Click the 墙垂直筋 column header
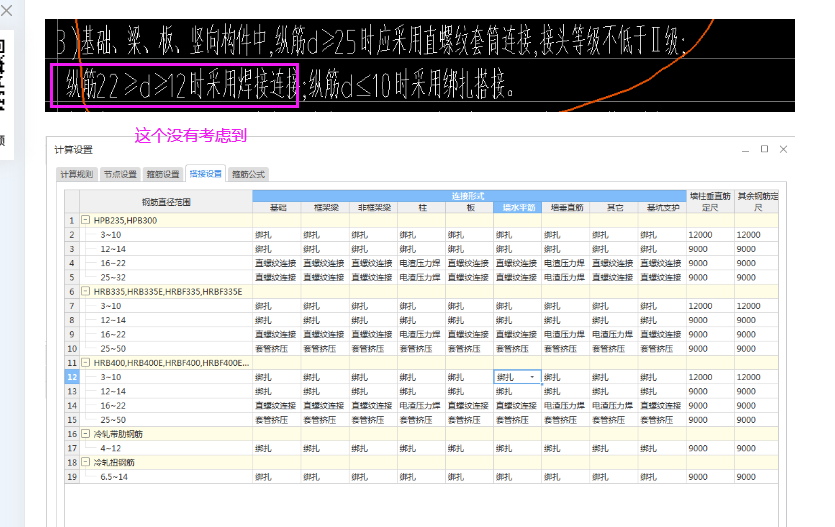835x527 pixels. click(x=566, y=208)
